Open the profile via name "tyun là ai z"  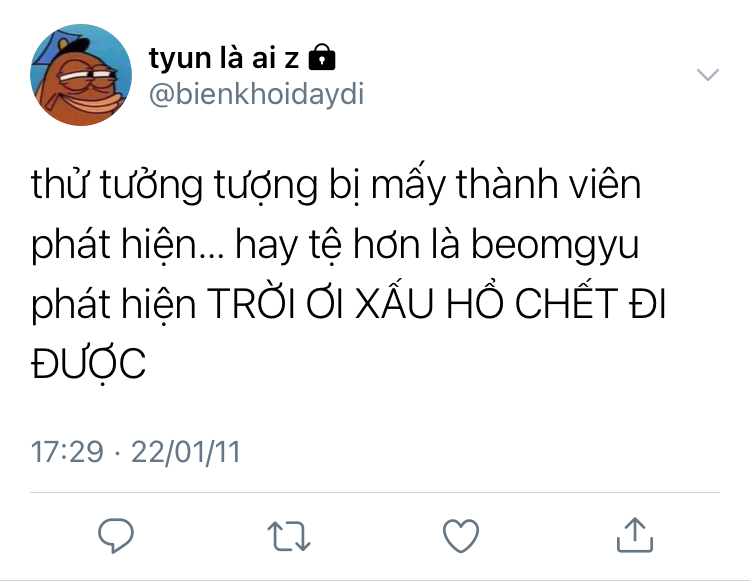tap(224, 58)
